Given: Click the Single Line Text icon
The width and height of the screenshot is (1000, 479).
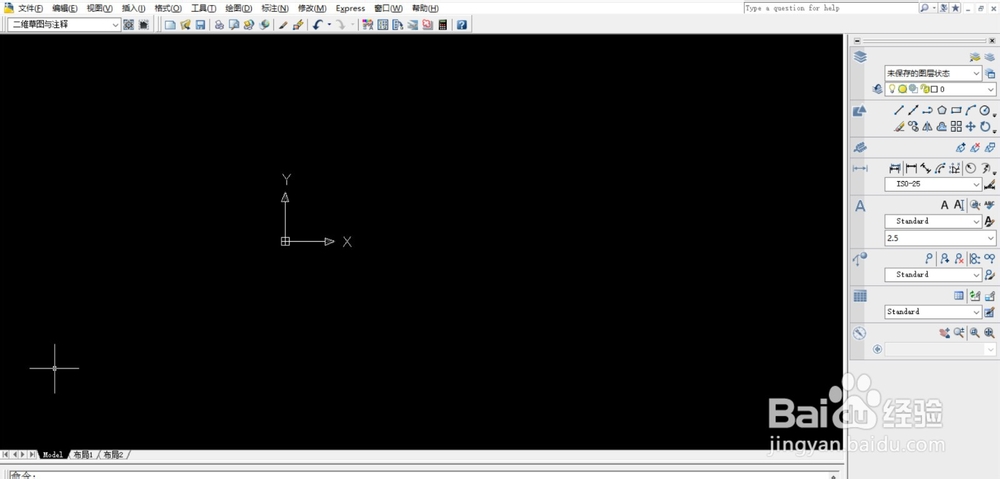Looking at the screenshot, I should 959,205.
